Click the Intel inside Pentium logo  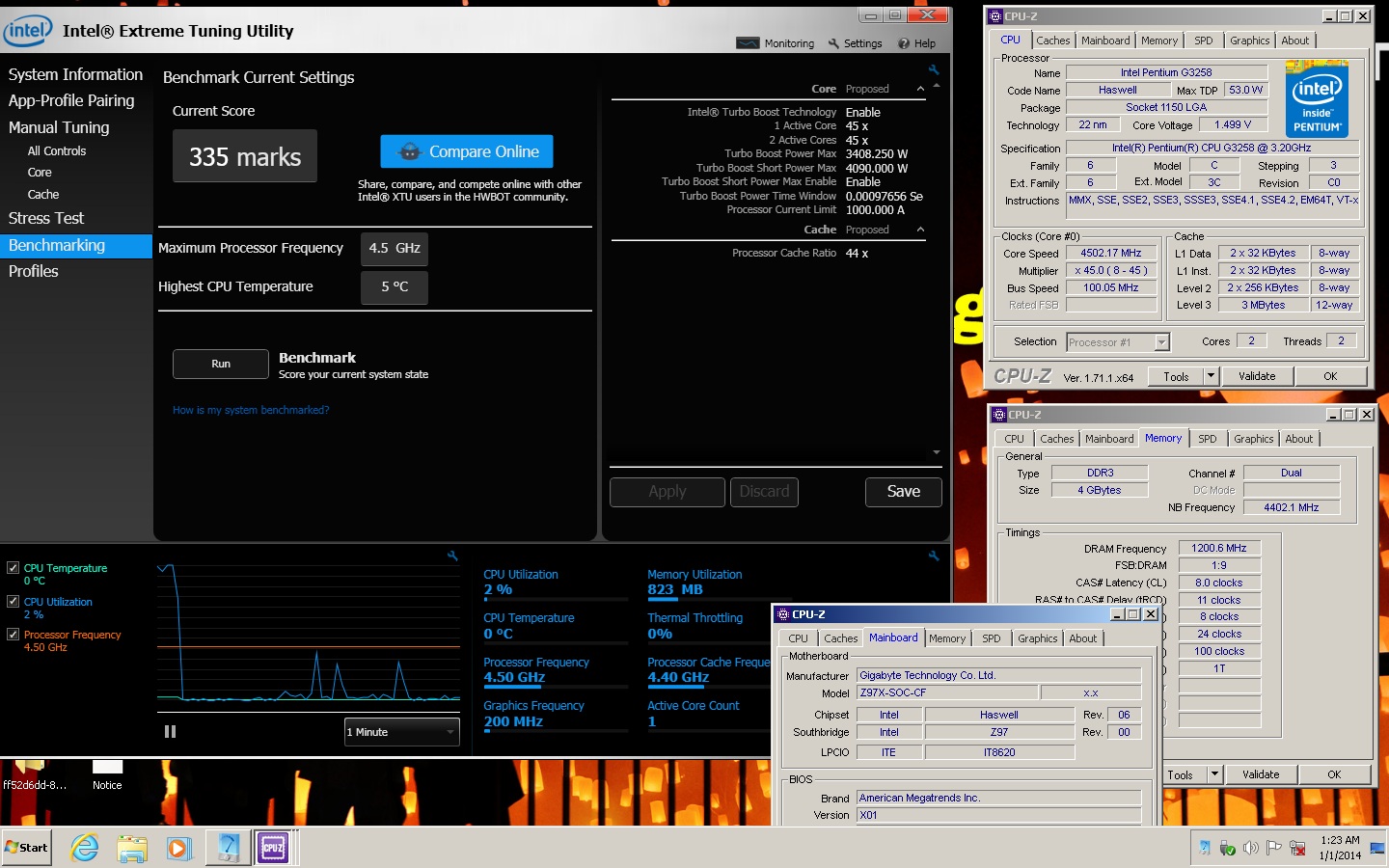pos(1317,98)
